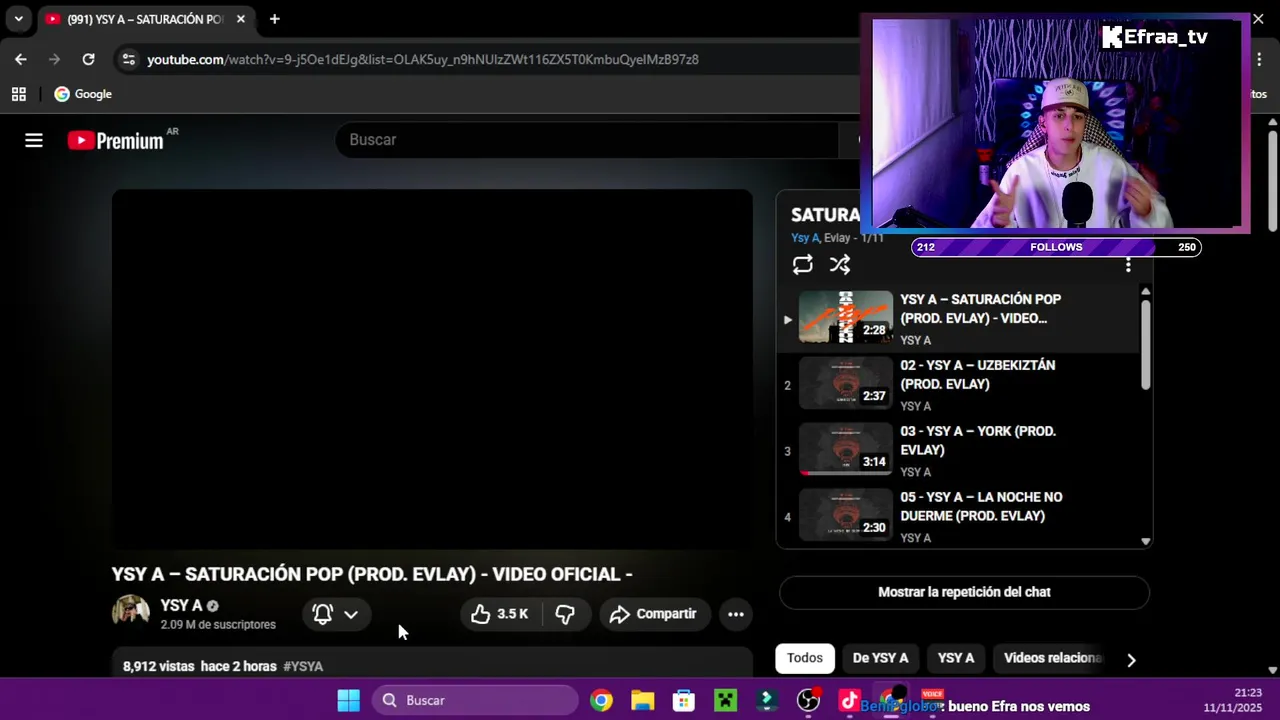Open site information icon in address bar

click(x=128, y=59)
